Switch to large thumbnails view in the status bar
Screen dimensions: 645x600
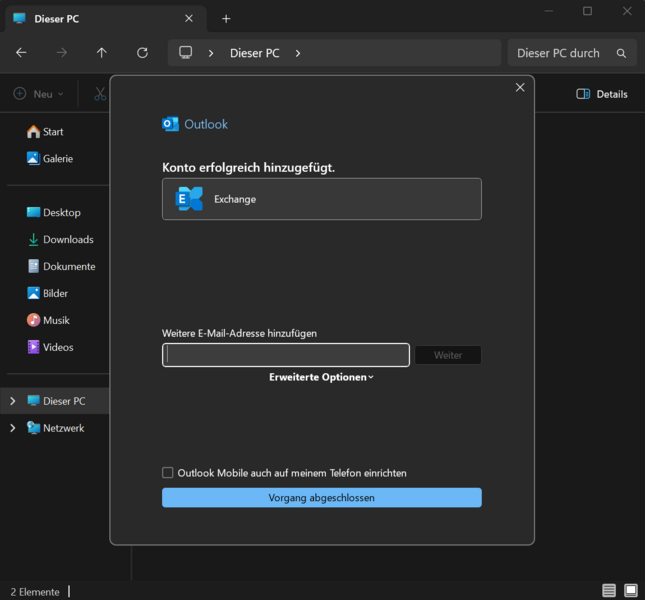[631, 591]
